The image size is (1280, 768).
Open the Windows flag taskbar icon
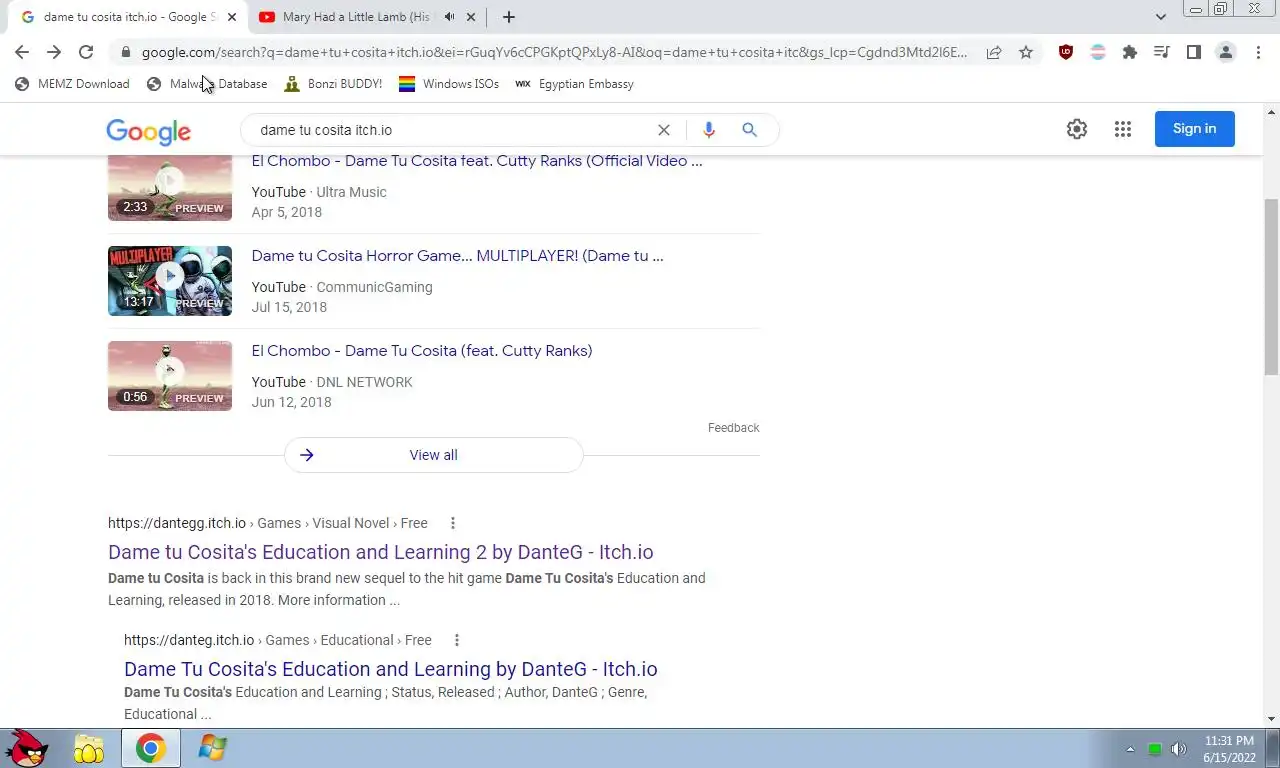[x=212, y=748]
